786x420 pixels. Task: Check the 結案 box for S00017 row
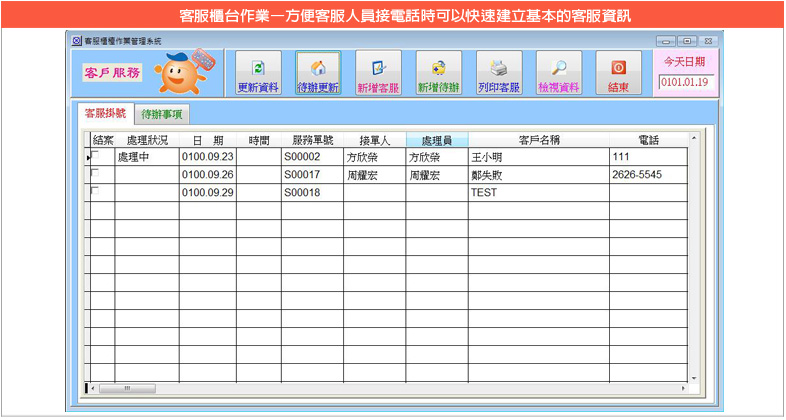(x=96, y=173)
